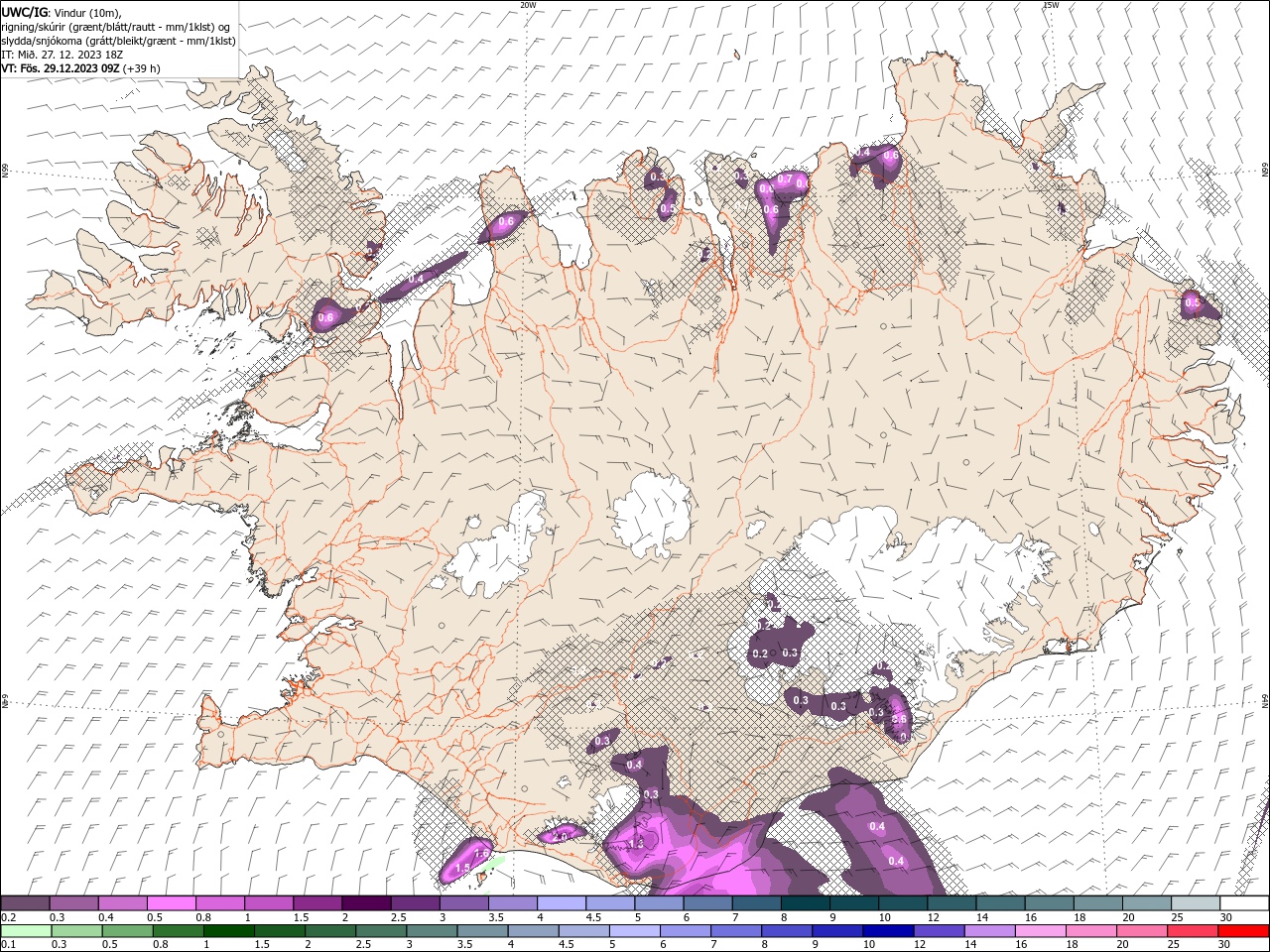
Task: Click the '25' label under the rain legend
Action: pyautogui.click(x=1173, y=945)
